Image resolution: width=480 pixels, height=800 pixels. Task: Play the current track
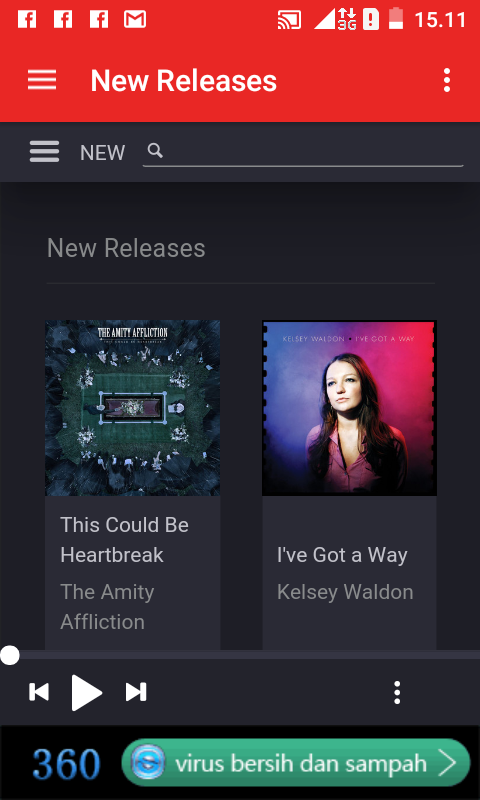(86, 692)
